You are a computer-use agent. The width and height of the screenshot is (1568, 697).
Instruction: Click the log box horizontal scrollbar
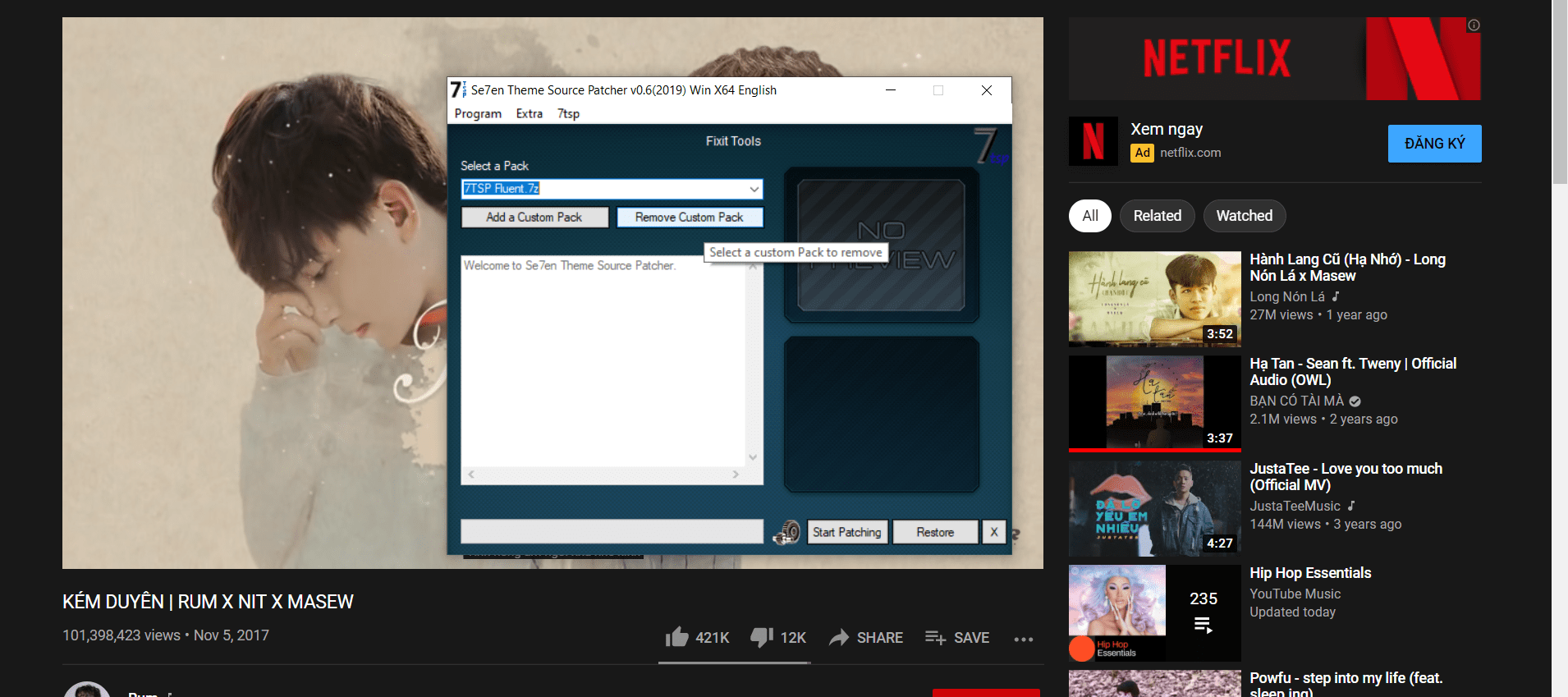click(603, 475)
